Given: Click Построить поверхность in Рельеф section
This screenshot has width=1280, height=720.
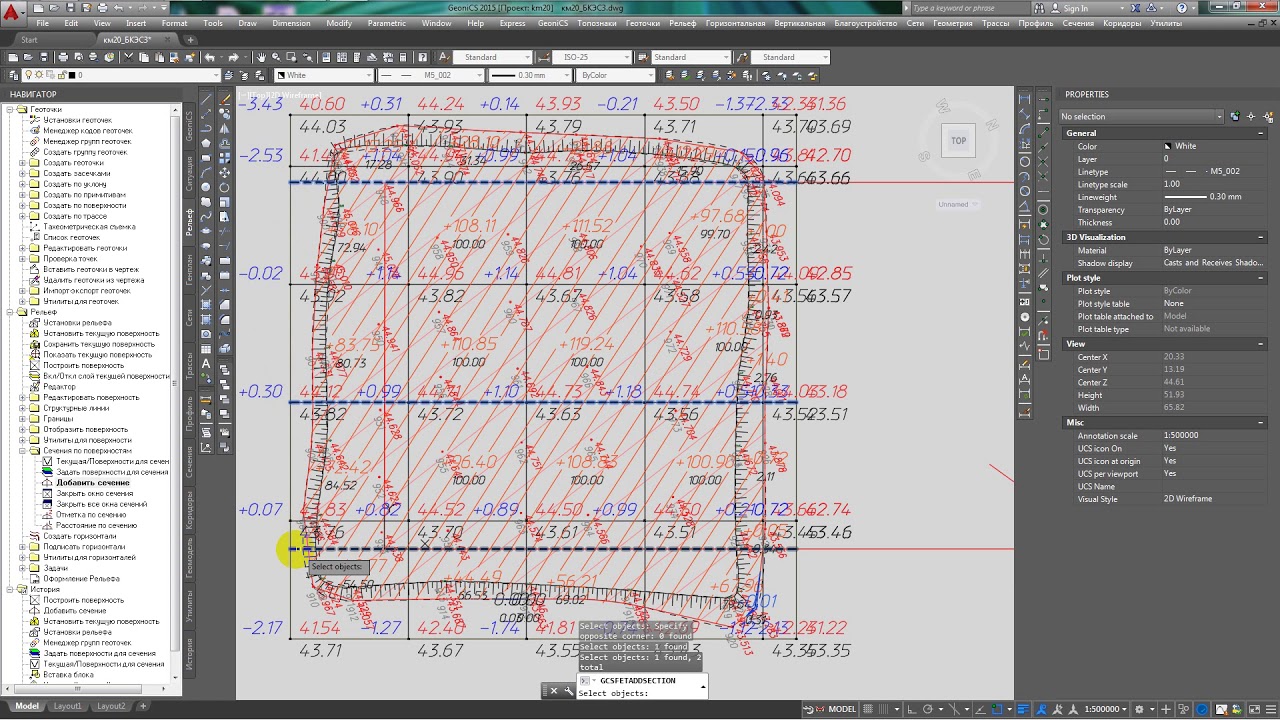Looking at the screenshot, I should tap(83, 365).
